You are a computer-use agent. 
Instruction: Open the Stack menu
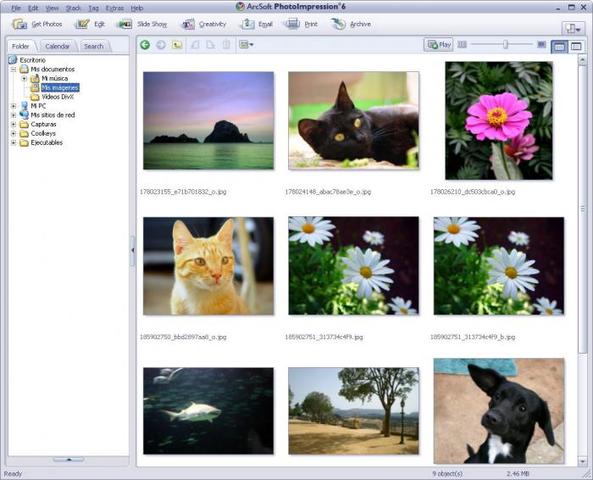(x=73, y=8)
